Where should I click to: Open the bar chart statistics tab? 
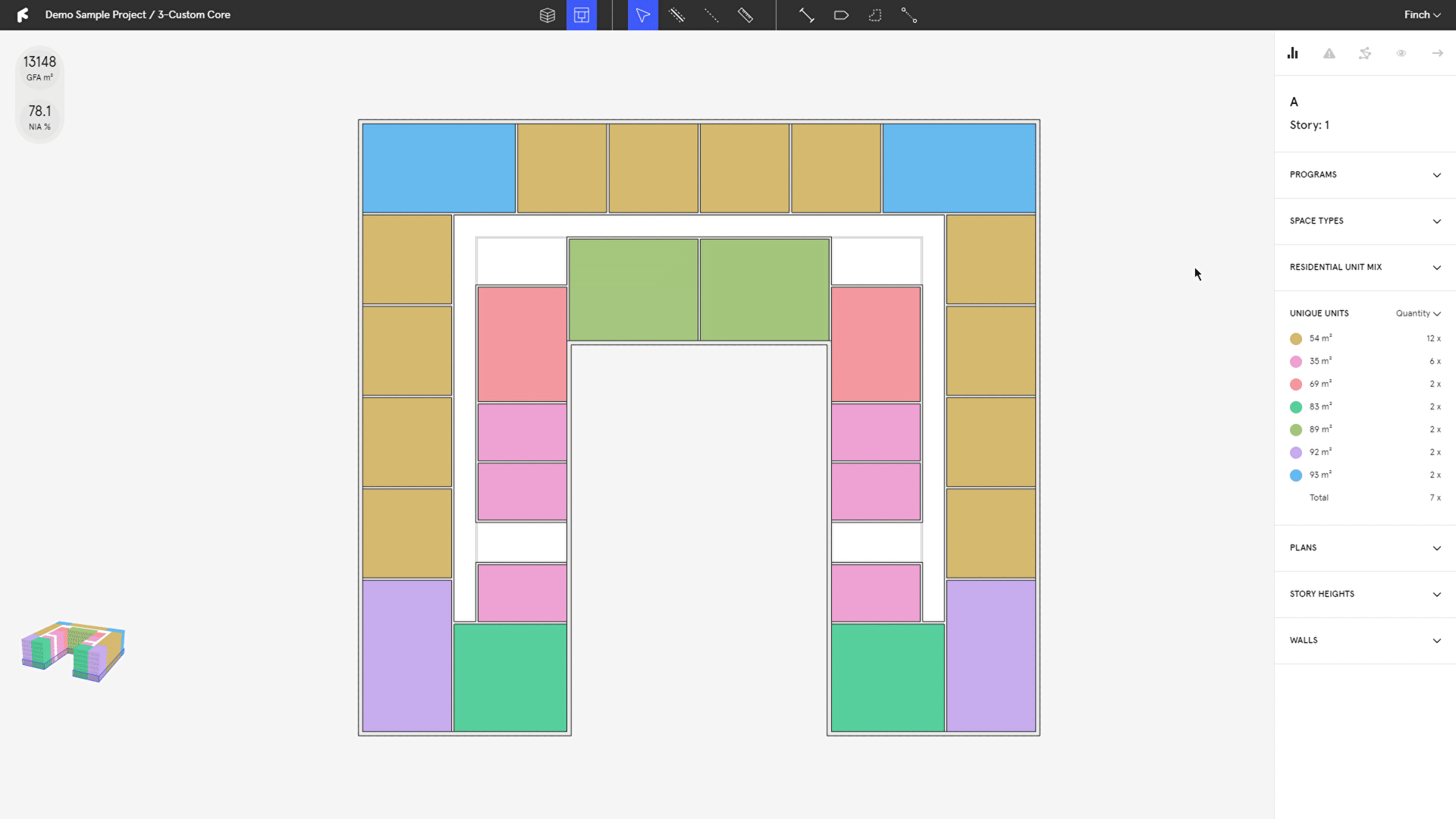click(1293, 53)
